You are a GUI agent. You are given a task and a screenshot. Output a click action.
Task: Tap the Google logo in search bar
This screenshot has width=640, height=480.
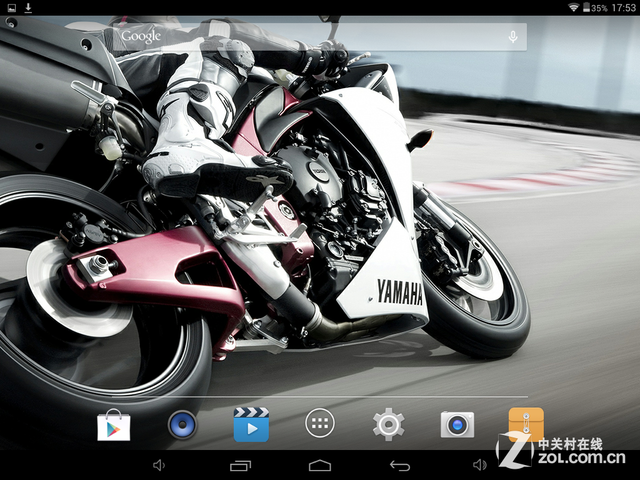coord(141,36)
